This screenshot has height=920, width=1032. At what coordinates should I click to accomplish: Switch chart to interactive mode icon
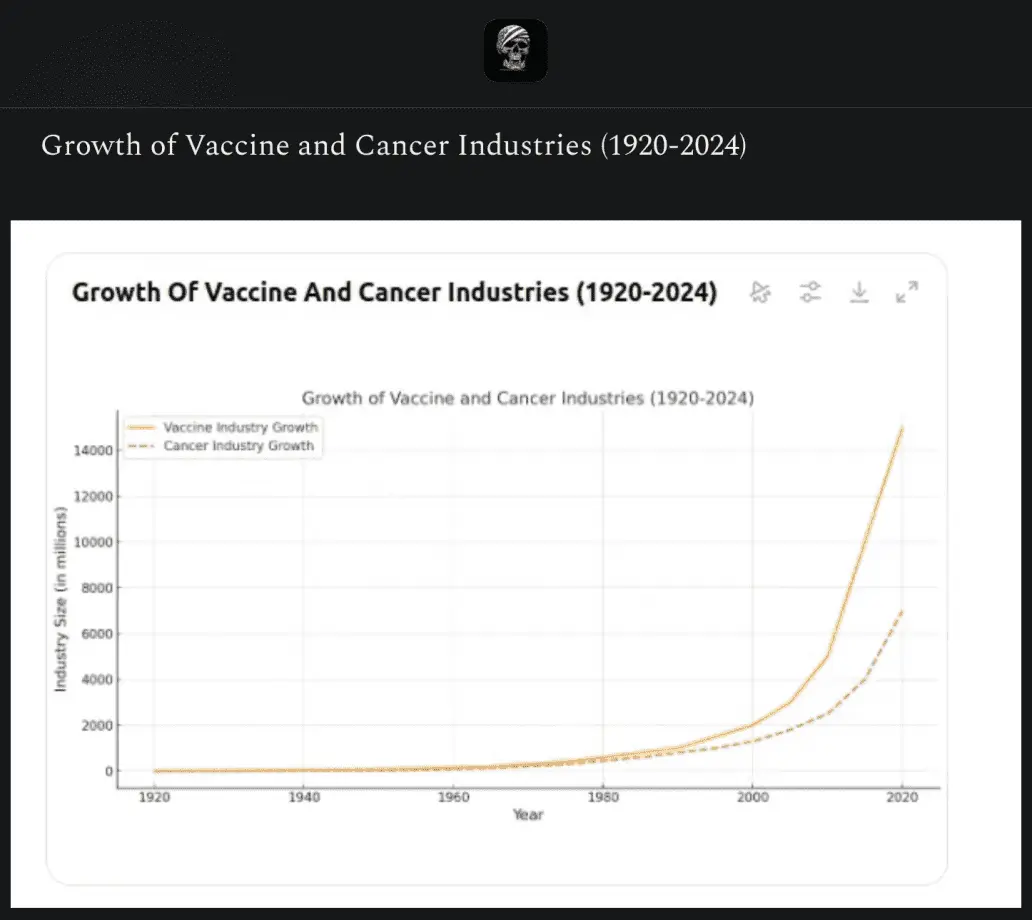pos(760,292)
